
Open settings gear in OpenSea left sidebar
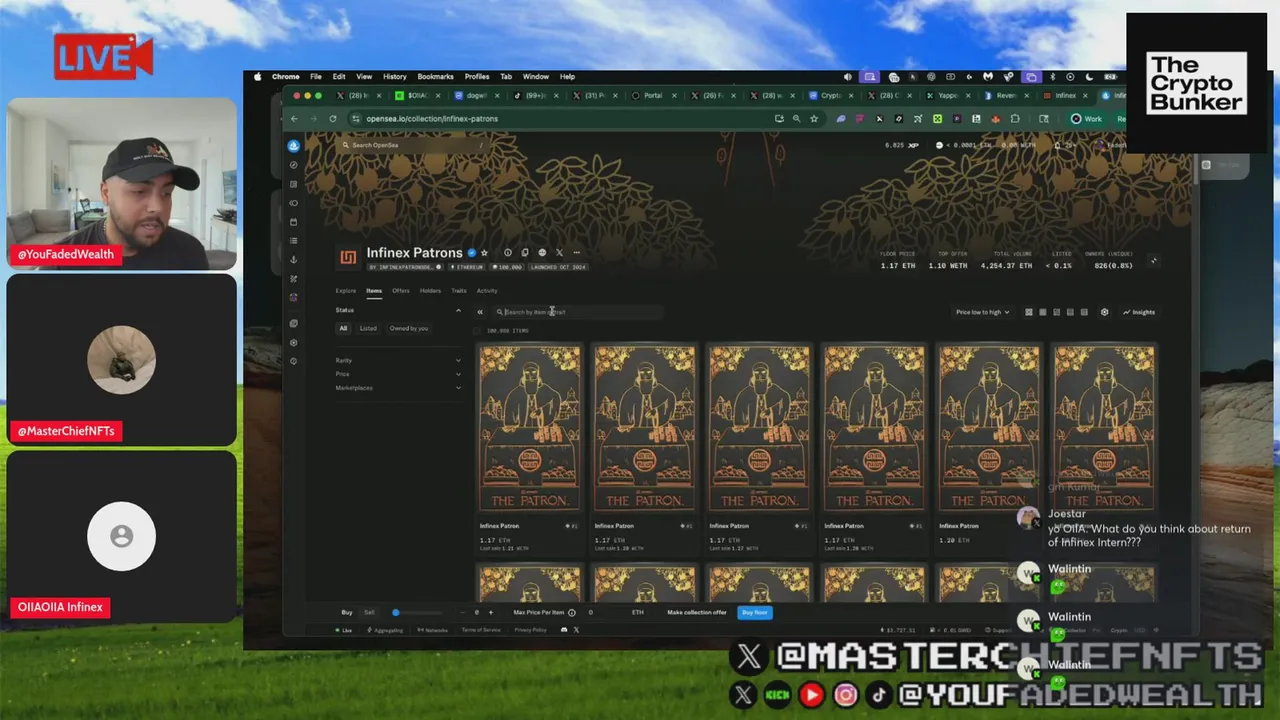pyautogui.click(x=293, y=342)
